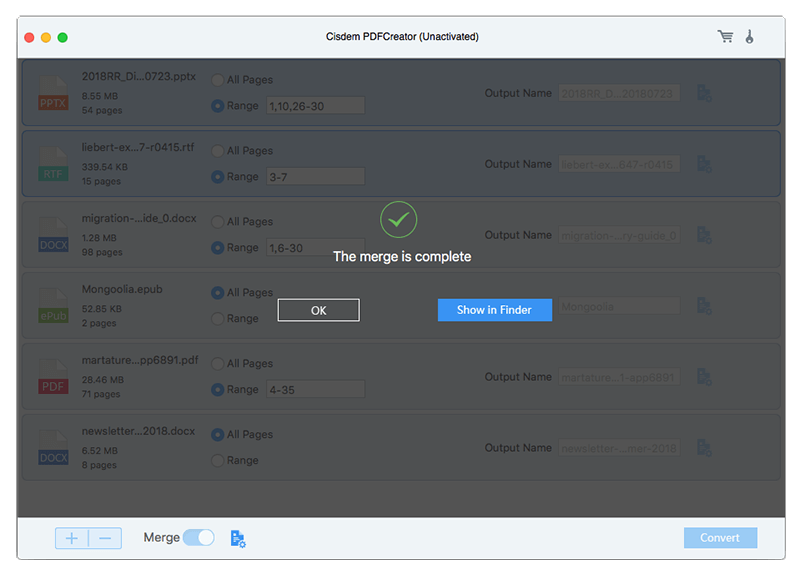Screen dimensions: 800x575
Task: Open output settings icon for liebert-ex rtf row
Action: pyautogui.click(x=704, y=164)
